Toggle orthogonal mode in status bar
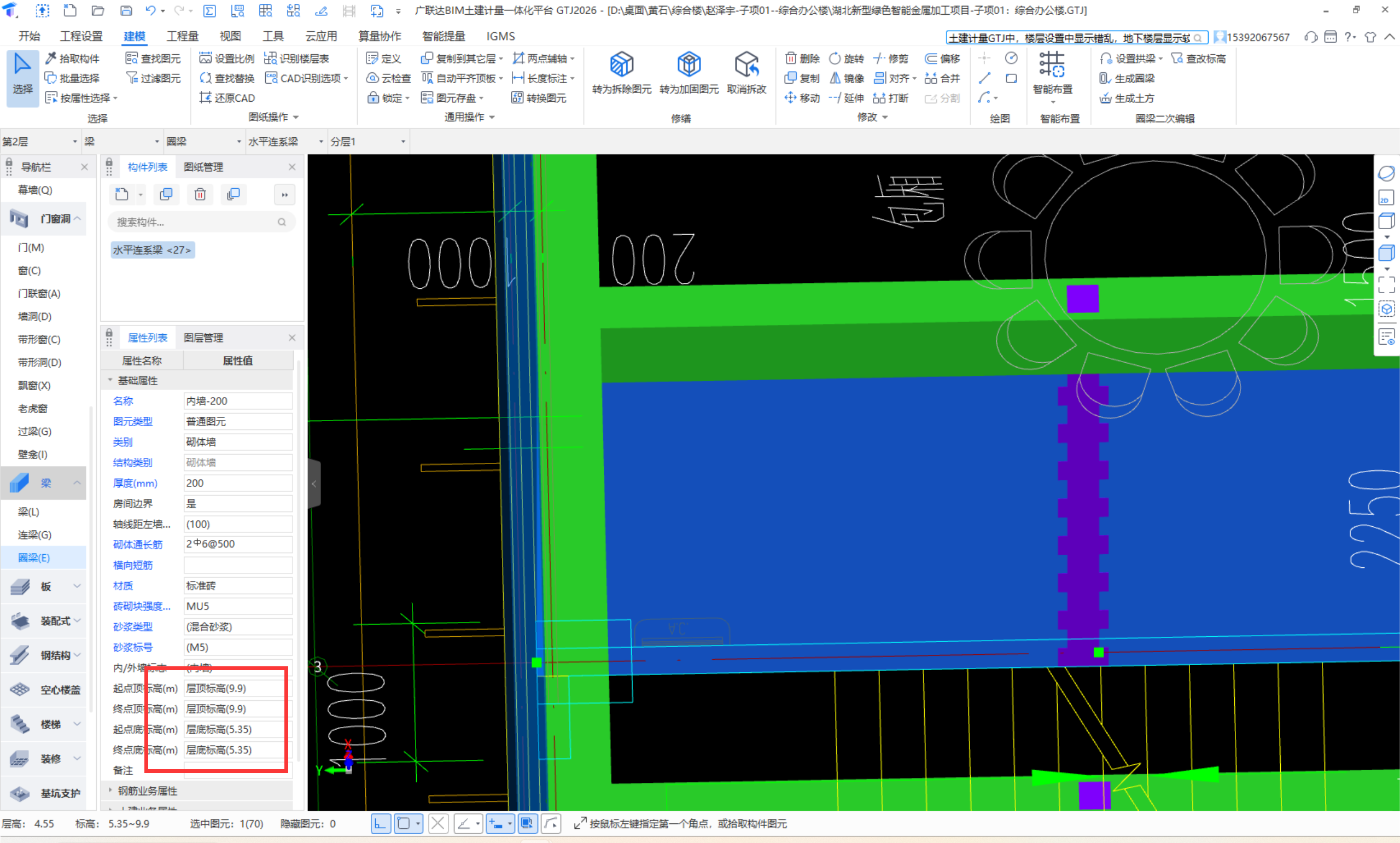The image size is (1400, 843). click(x=381, y=824)
